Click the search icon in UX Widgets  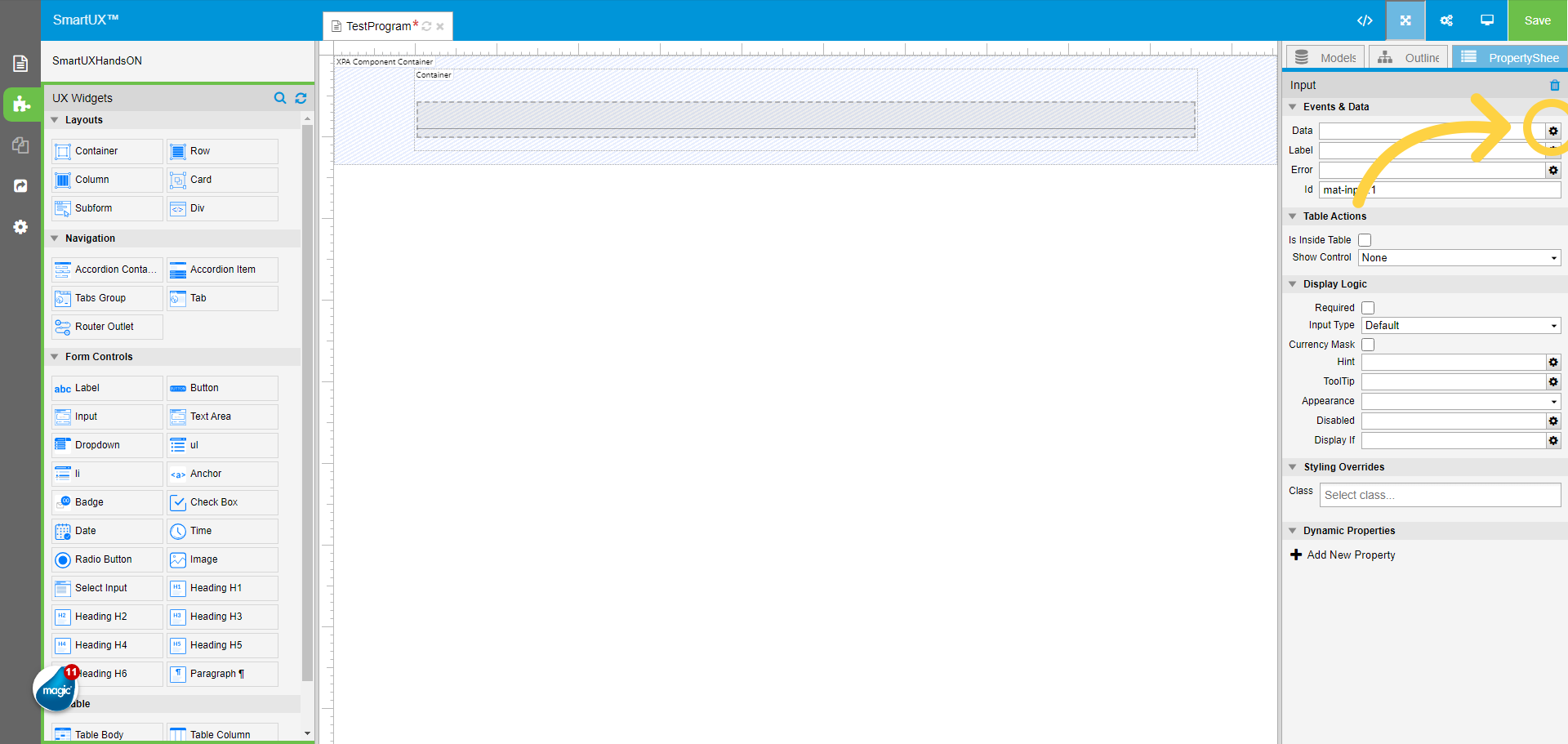coord(280,98)
